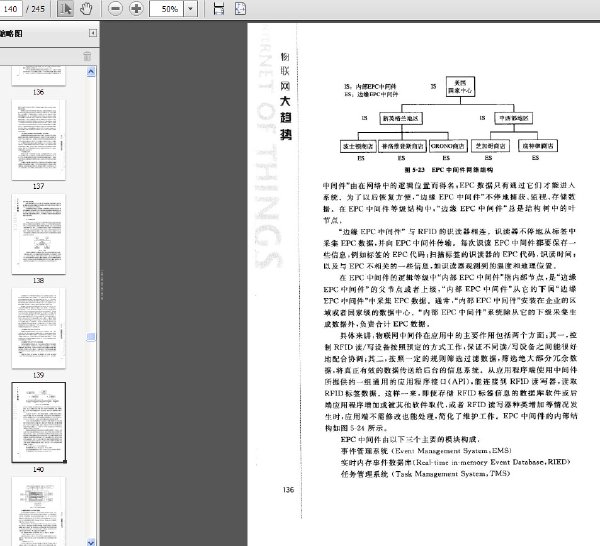The height and width of the screenshot is (546, 600).
Task: Click the Real-time in-memory Event Database line
Action: click(455, 462)
